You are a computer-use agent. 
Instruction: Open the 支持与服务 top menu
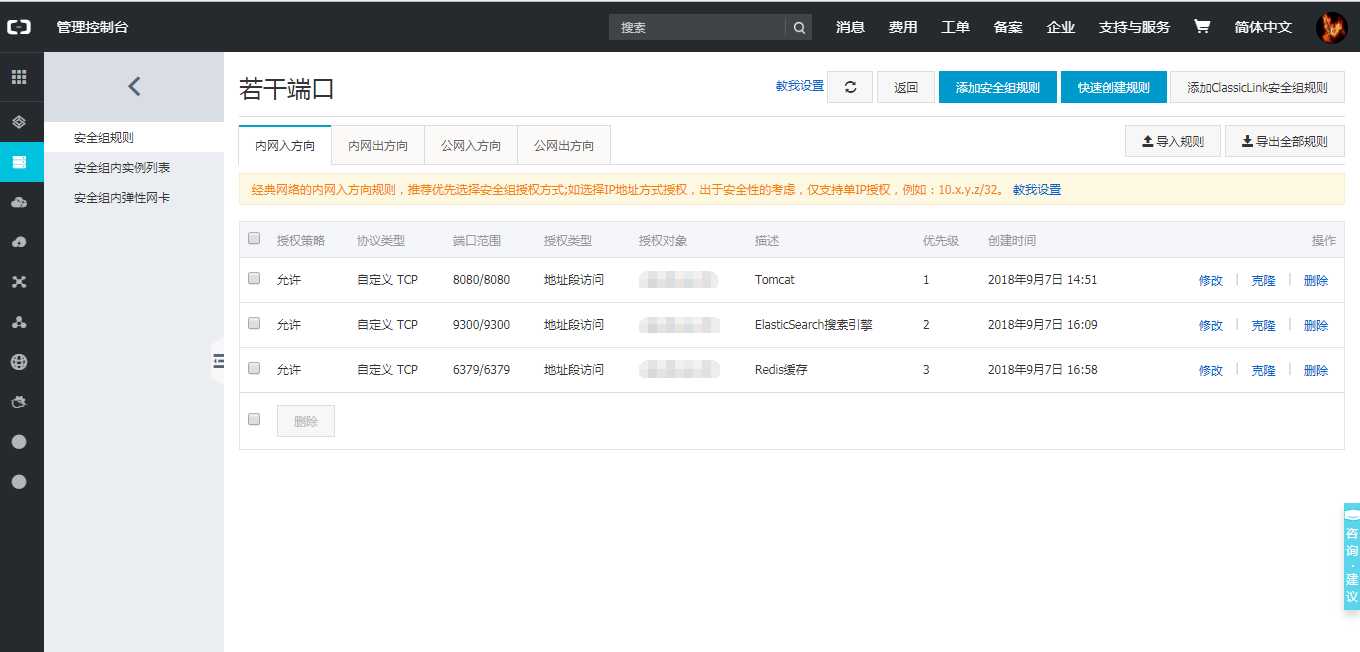click(1134, 27)
